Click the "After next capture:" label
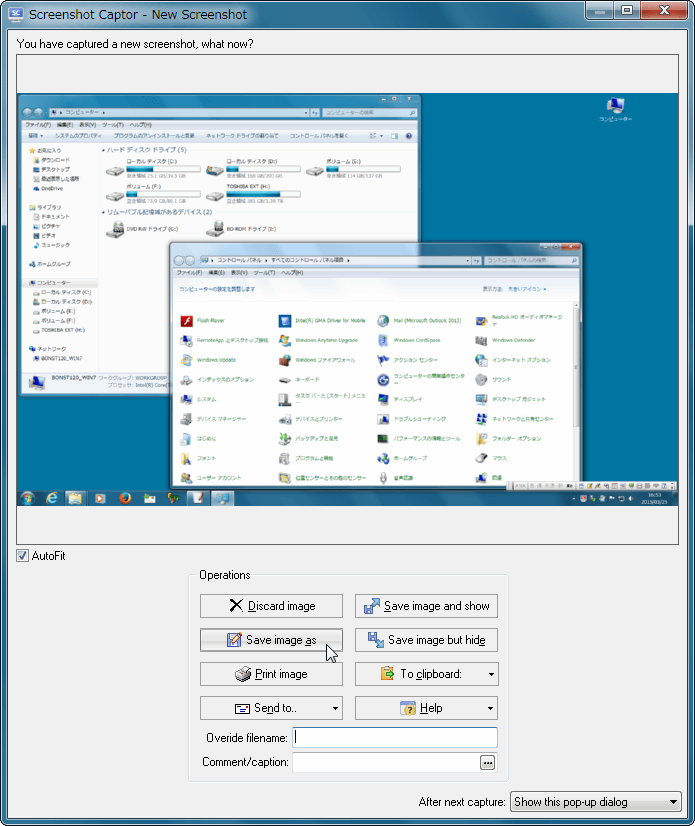The height and width of the screenshot is (826, 695). (x=462, y=802)
